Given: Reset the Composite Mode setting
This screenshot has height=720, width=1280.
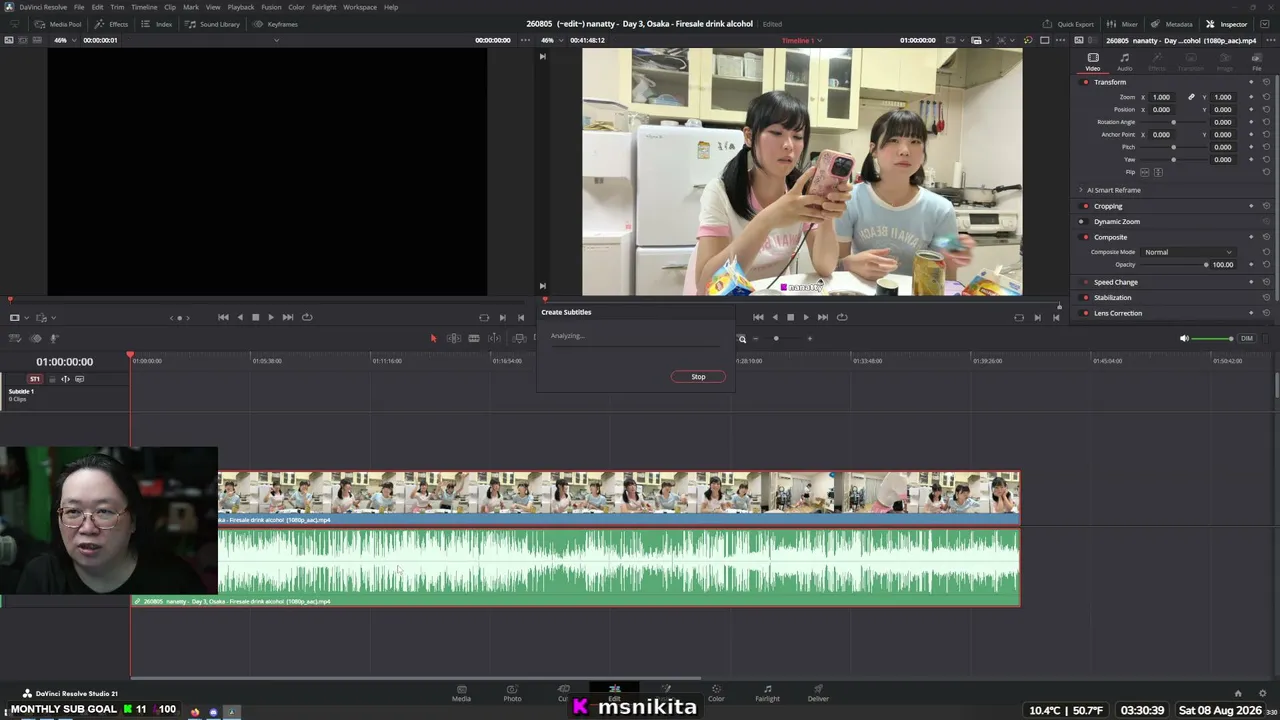Looking at the screenshot, I should tap(1266, 252).
